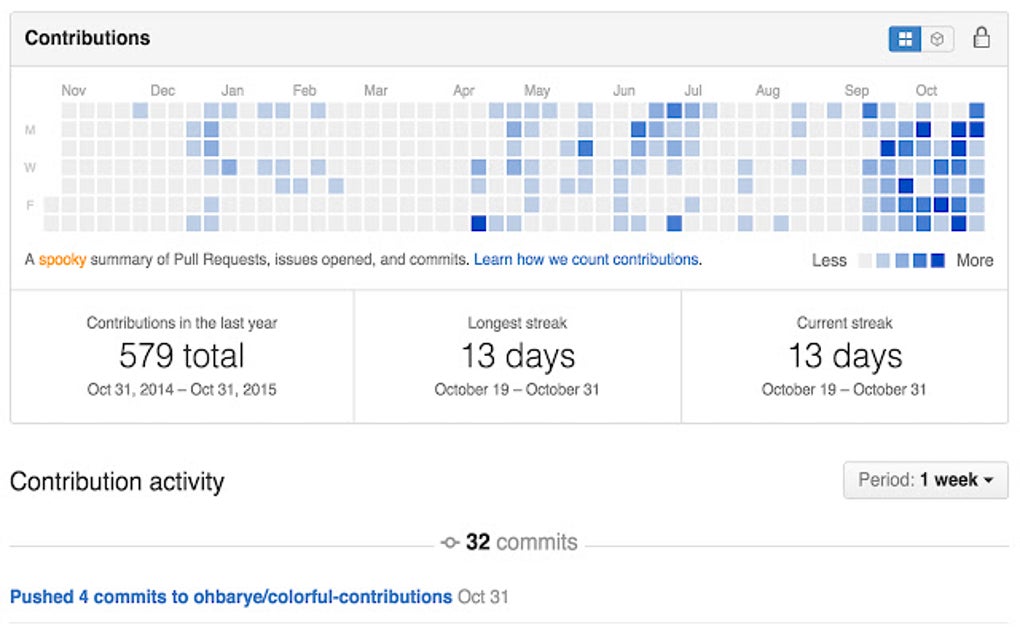This screenshot has height=638, width=1020.
Task: Select the Contributions panel header
Action: coord(88,38)
